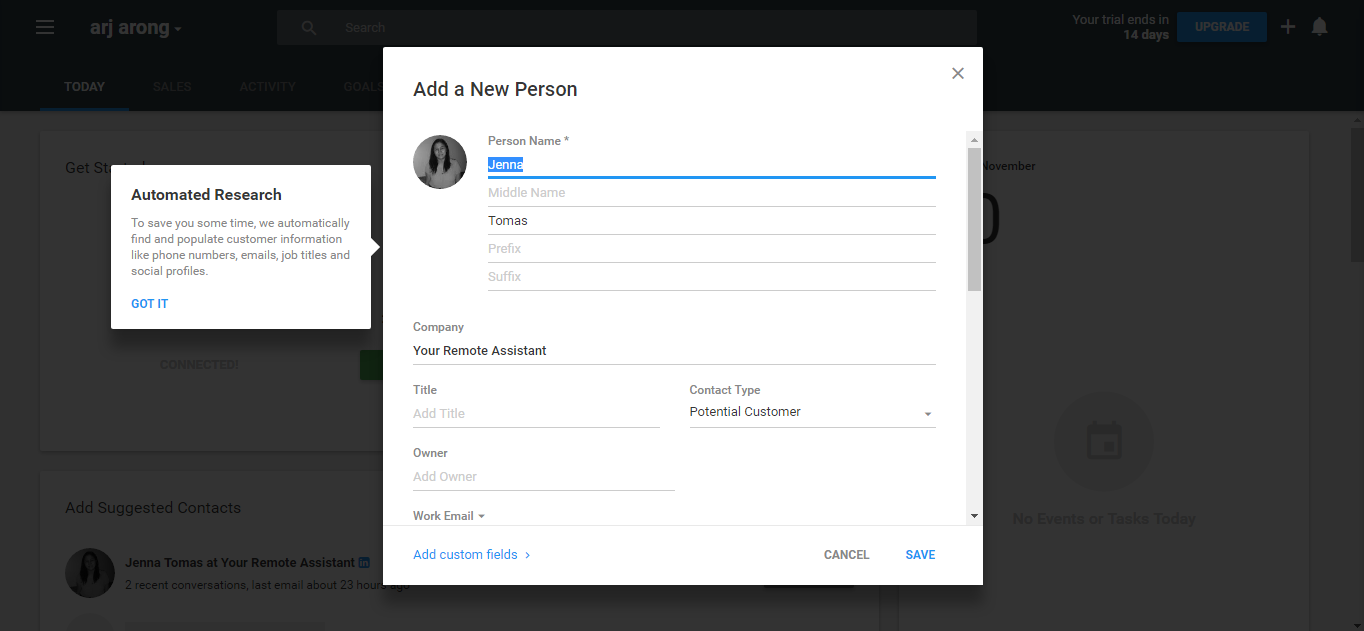Click Add custom fields link
This screenshot has width=1364, height=631.
coord(472,555)
